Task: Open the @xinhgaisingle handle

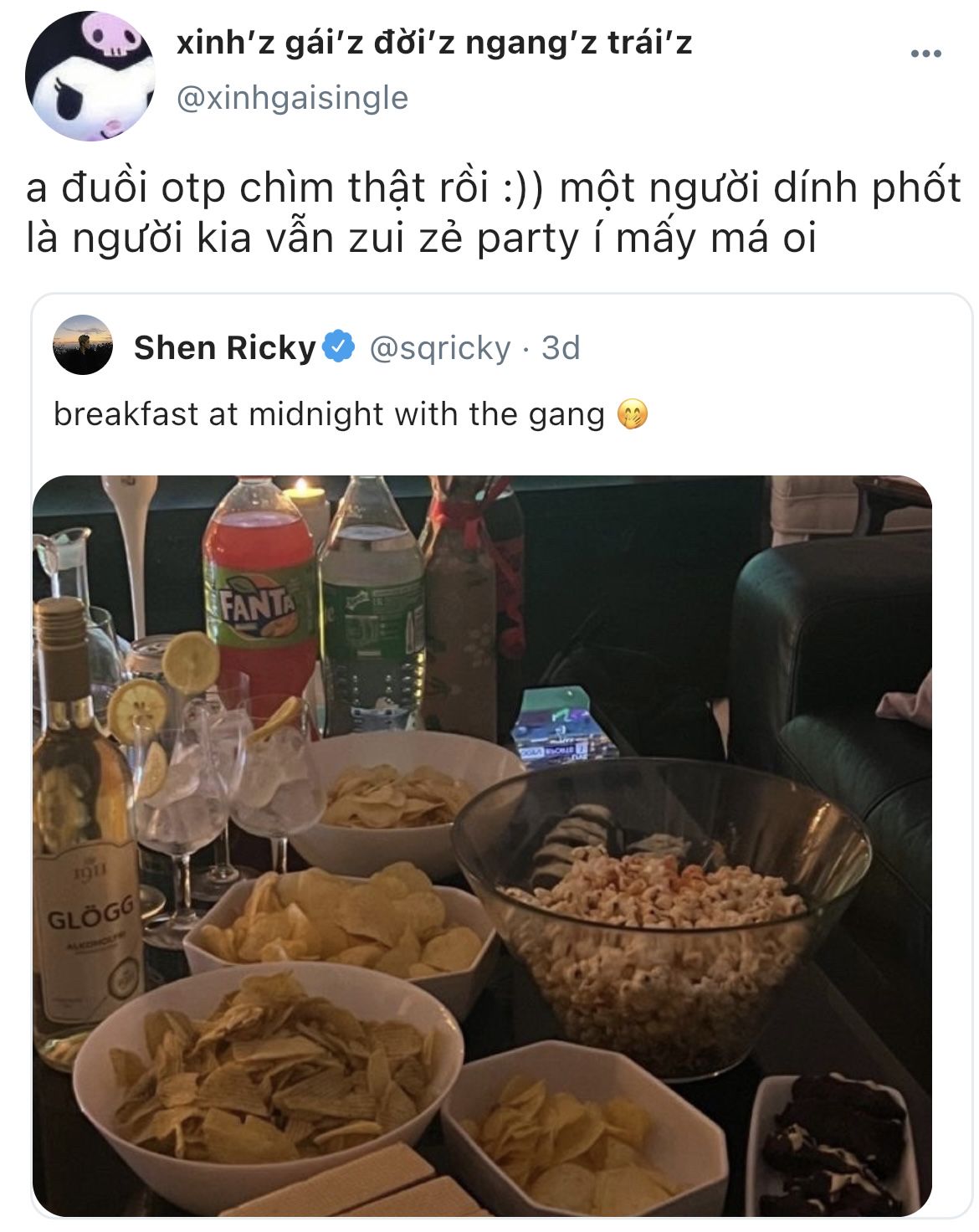Action: tap(292, 98)
